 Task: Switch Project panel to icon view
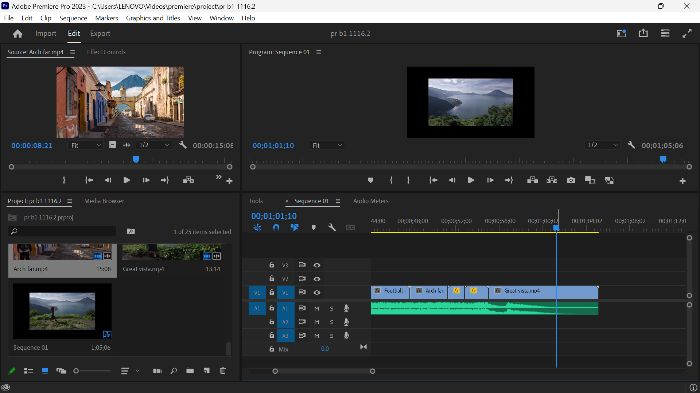point(45,371)
